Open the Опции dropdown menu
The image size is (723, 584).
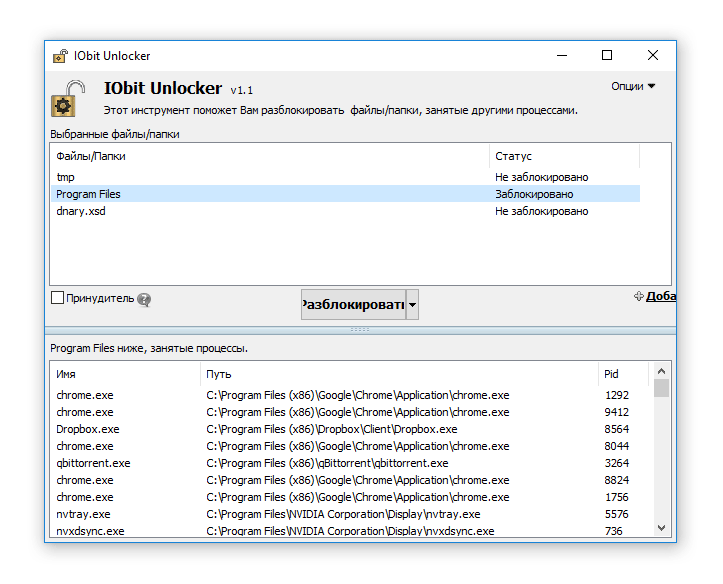pyautogui.click(x=633, y=86)
